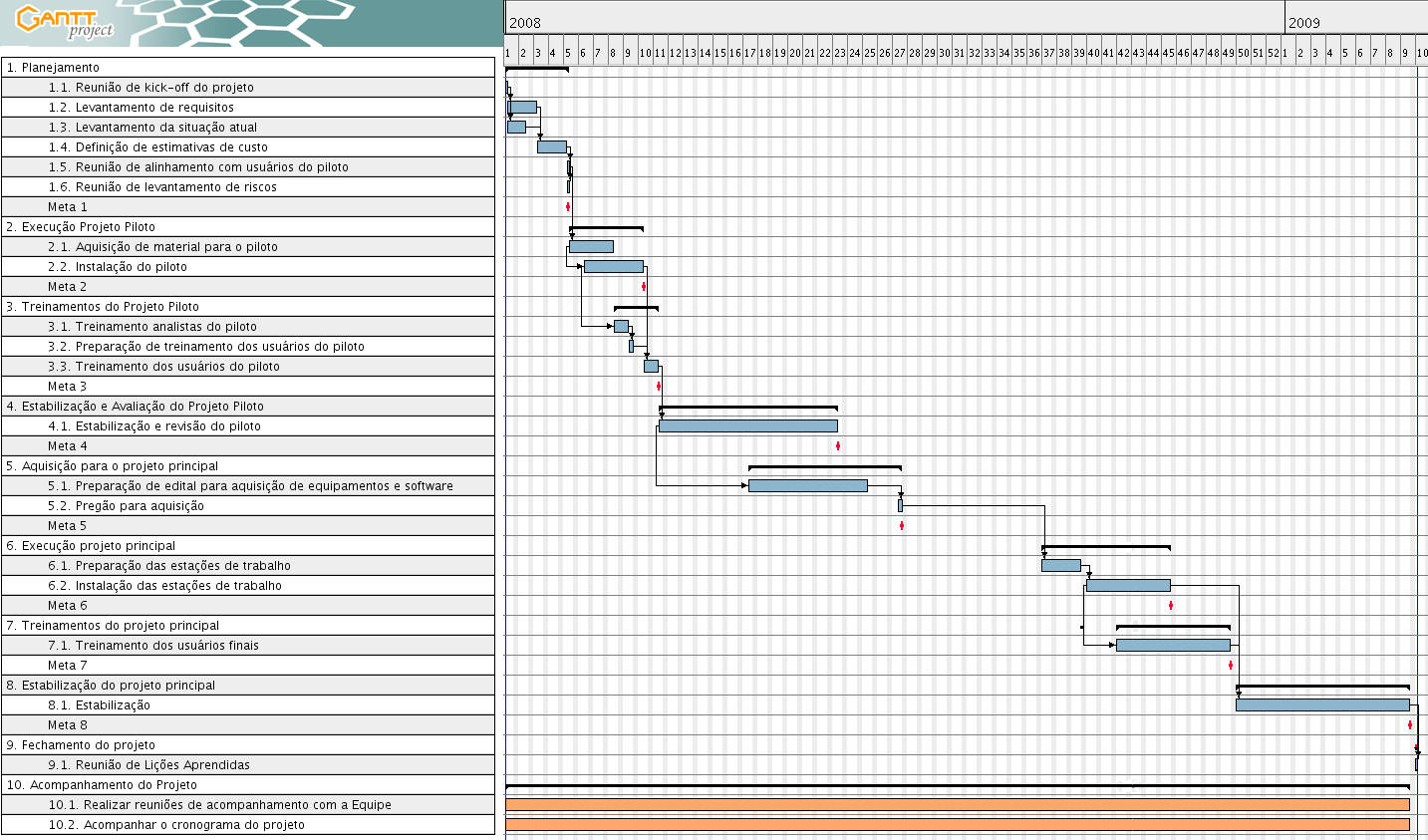Select '6. Execução projeto principal' row
Viewport: 1428px width, 840px height.
(248, 546)
